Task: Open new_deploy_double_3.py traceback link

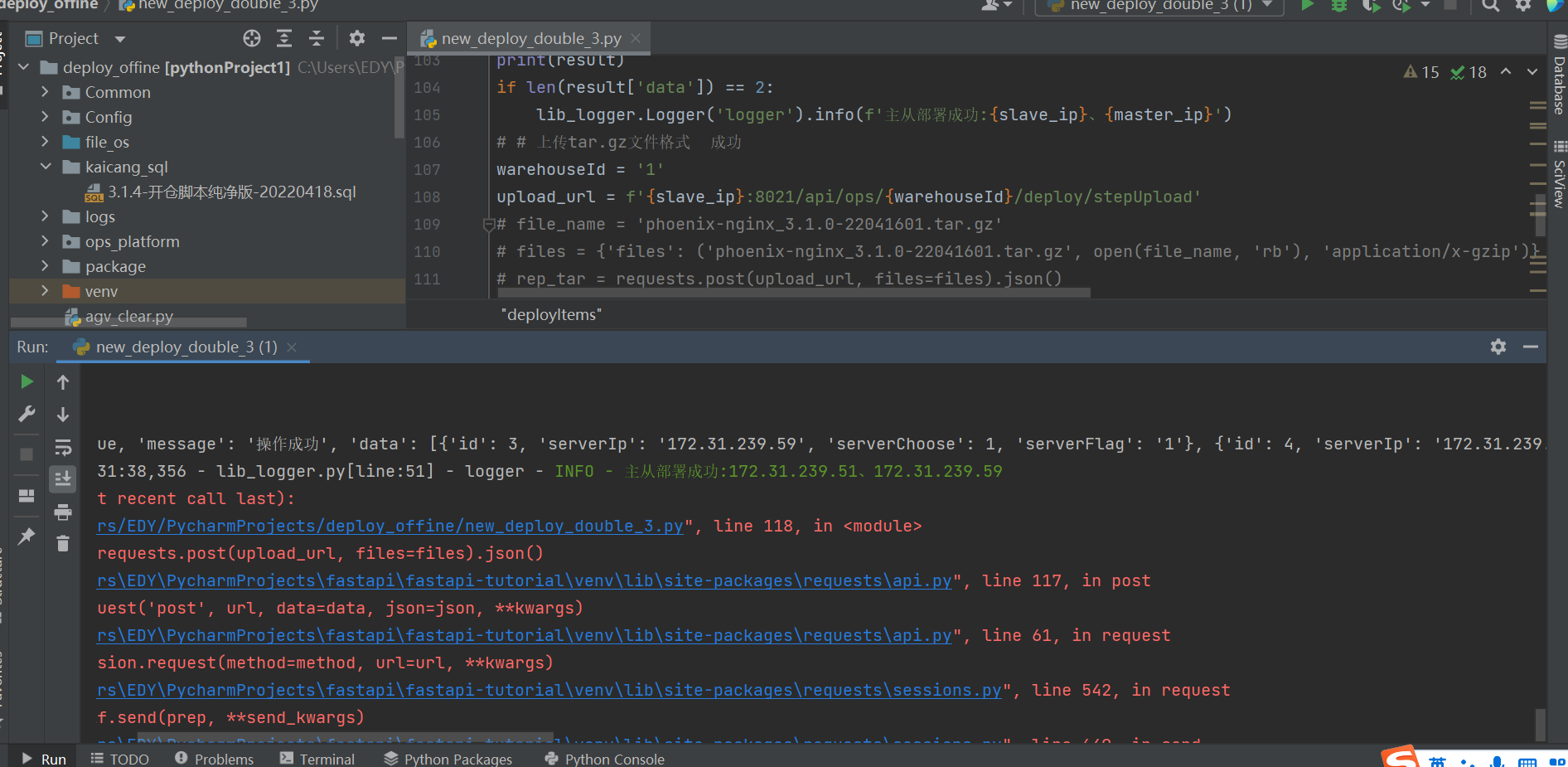Action: click(x=390, y=526)
